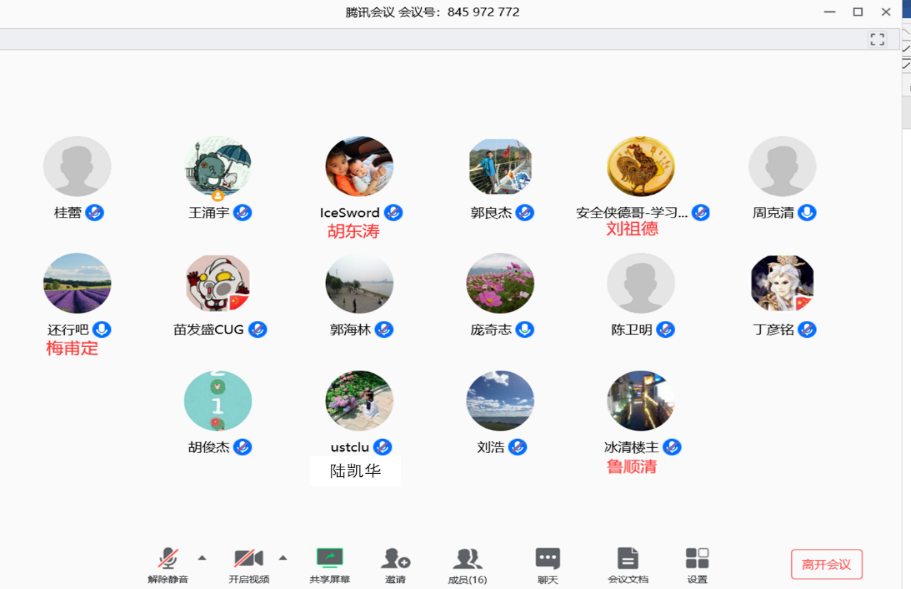The width and height of the screenshot is (911, 589).
Task: Open the members (成员) list icon
Action: [x=467, y=559]
